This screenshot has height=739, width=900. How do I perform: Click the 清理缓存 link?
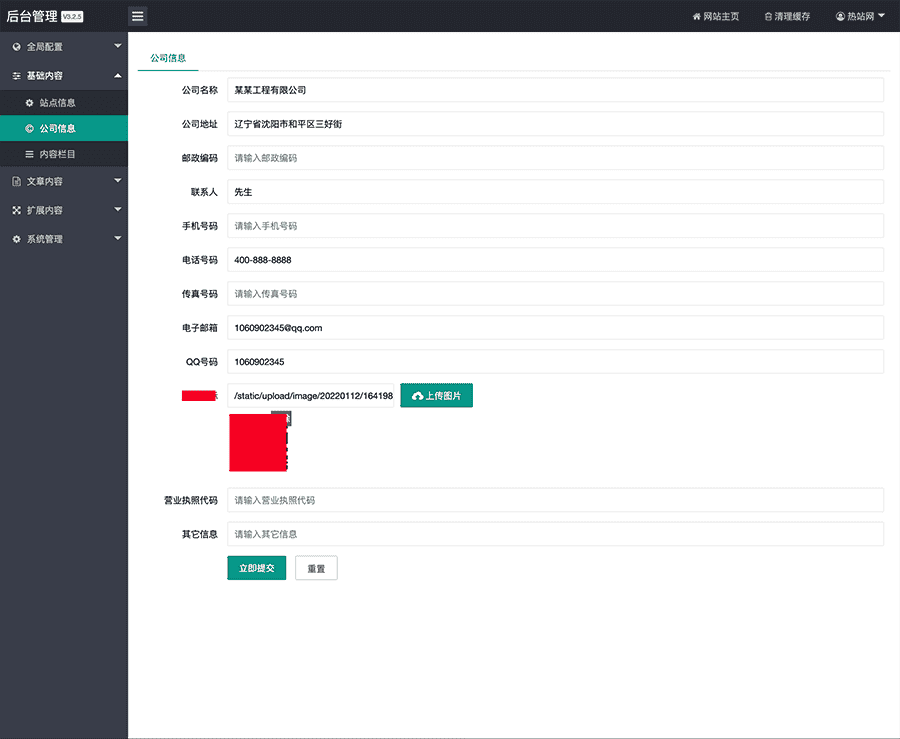pos(788,17)
